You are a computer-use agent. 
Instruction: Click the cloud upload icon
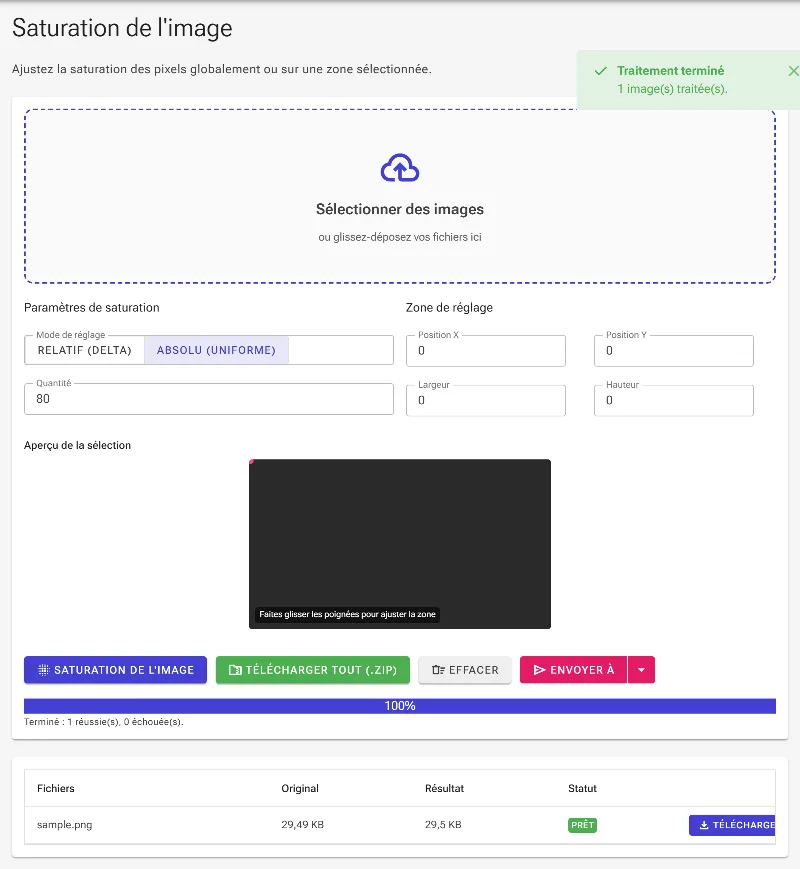(x=400, y=168)
